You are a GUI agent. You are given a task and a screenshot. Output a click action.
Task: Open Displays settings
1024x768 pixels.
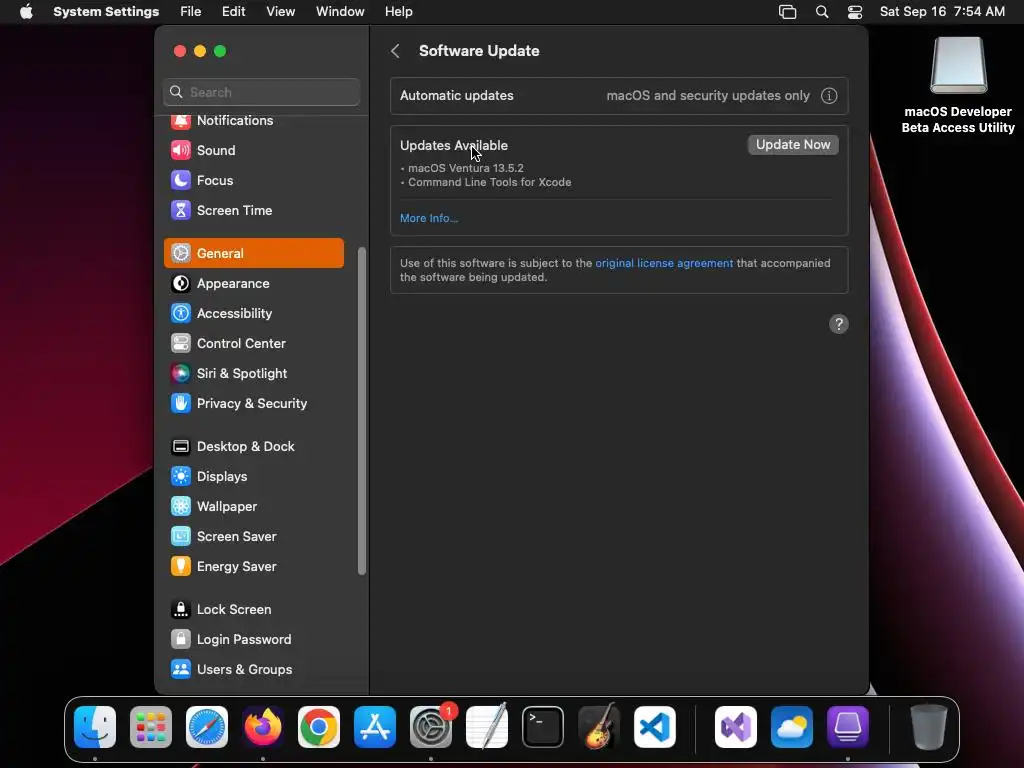pos(253,477)
